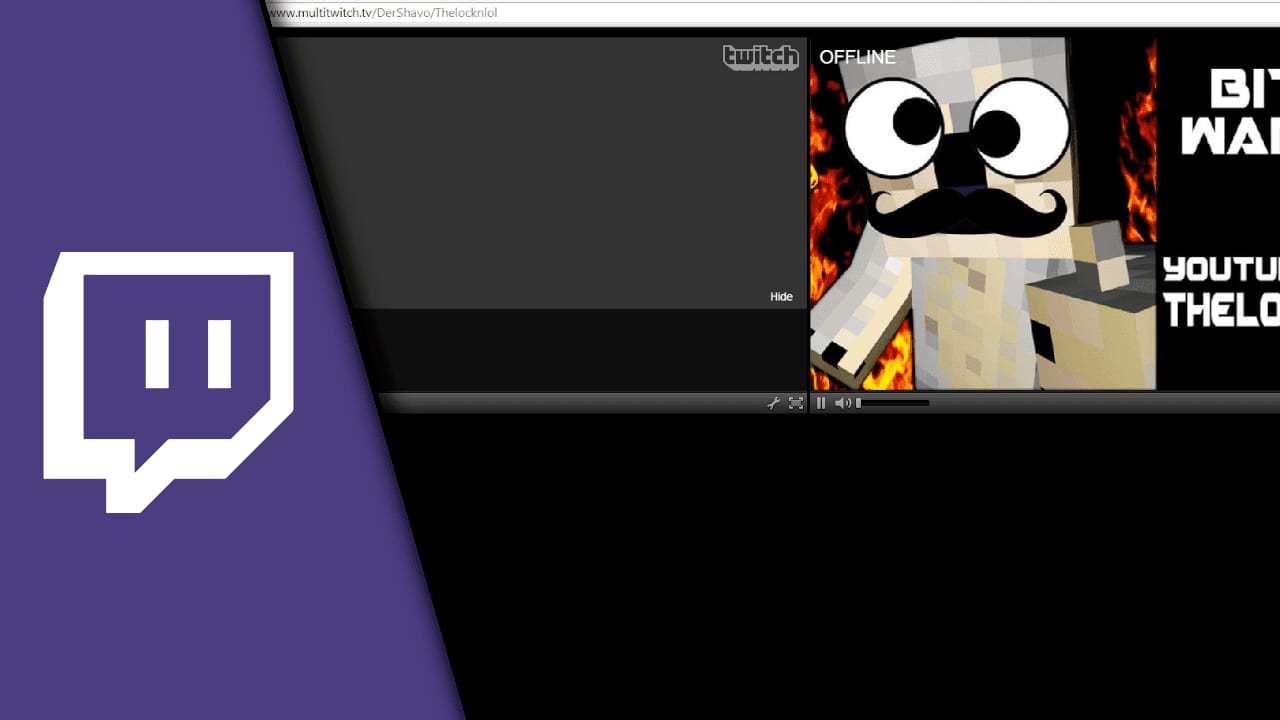Viewport: 1280px width, 720px height.
Task: Open the Twitch logo link in left player
Action: [760, 57]
